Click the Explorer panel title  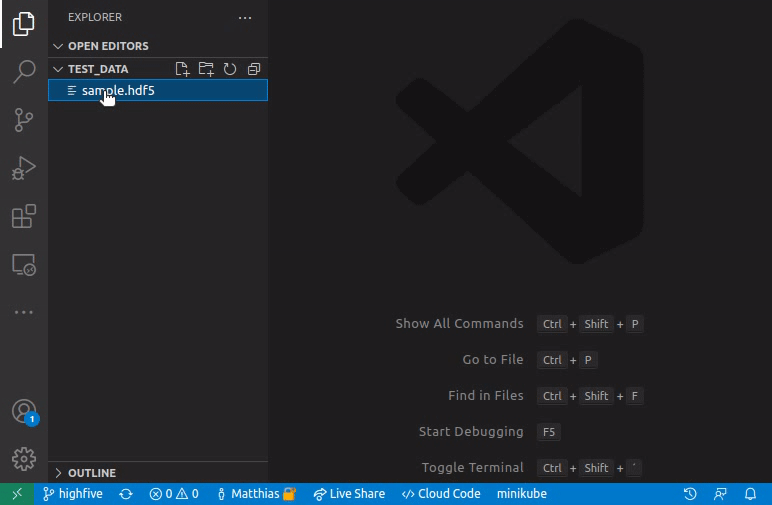(95, 17)
